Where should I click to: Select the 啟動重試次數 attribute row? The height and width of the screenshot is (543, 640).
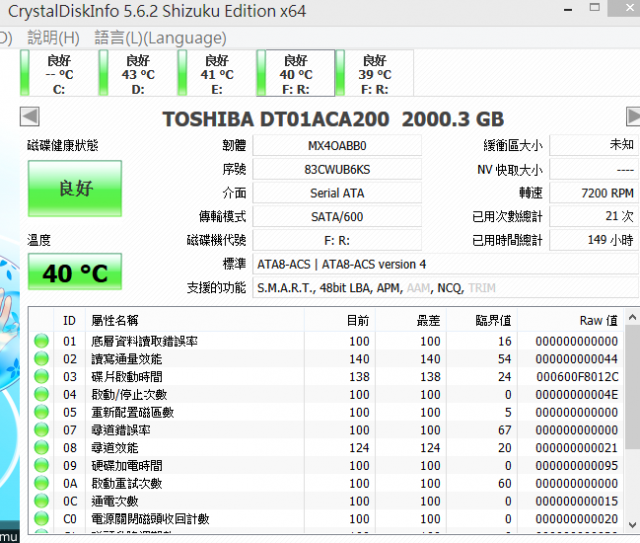click(x=327, y=483)
